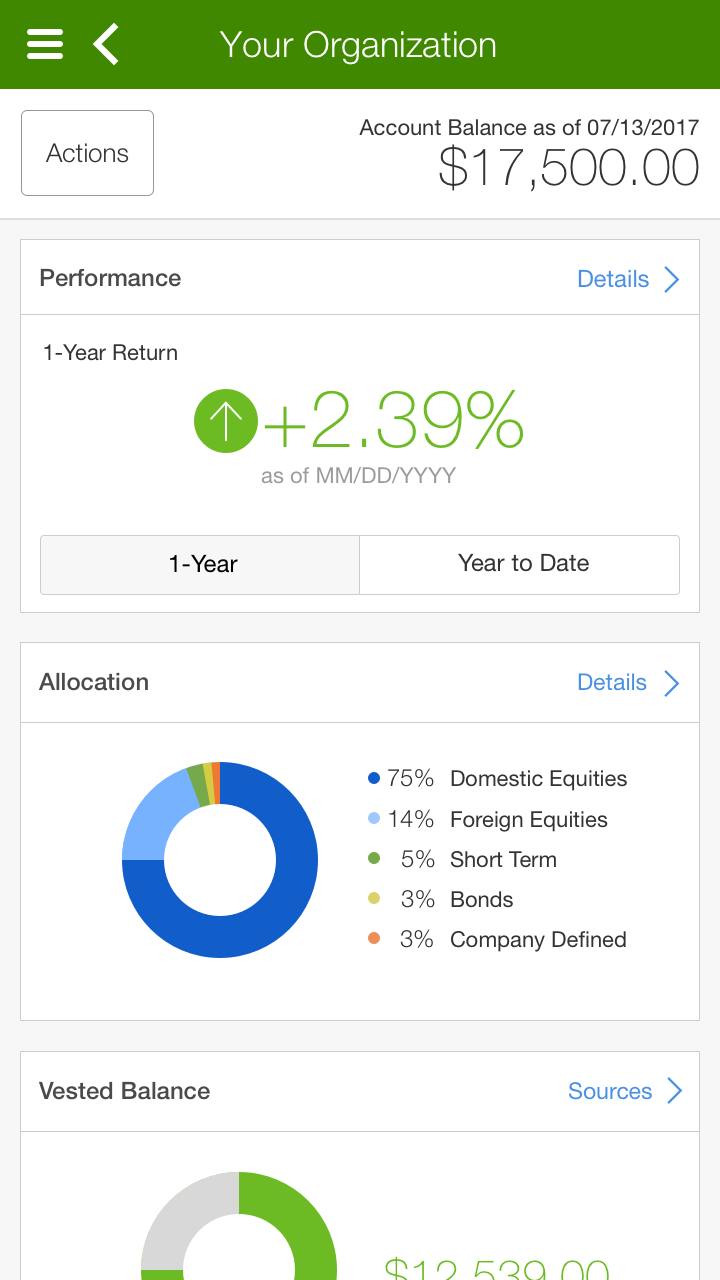Switch to Year to Date return
The height and width of the screenshot is (1280, 720).
tap(522, 564)
